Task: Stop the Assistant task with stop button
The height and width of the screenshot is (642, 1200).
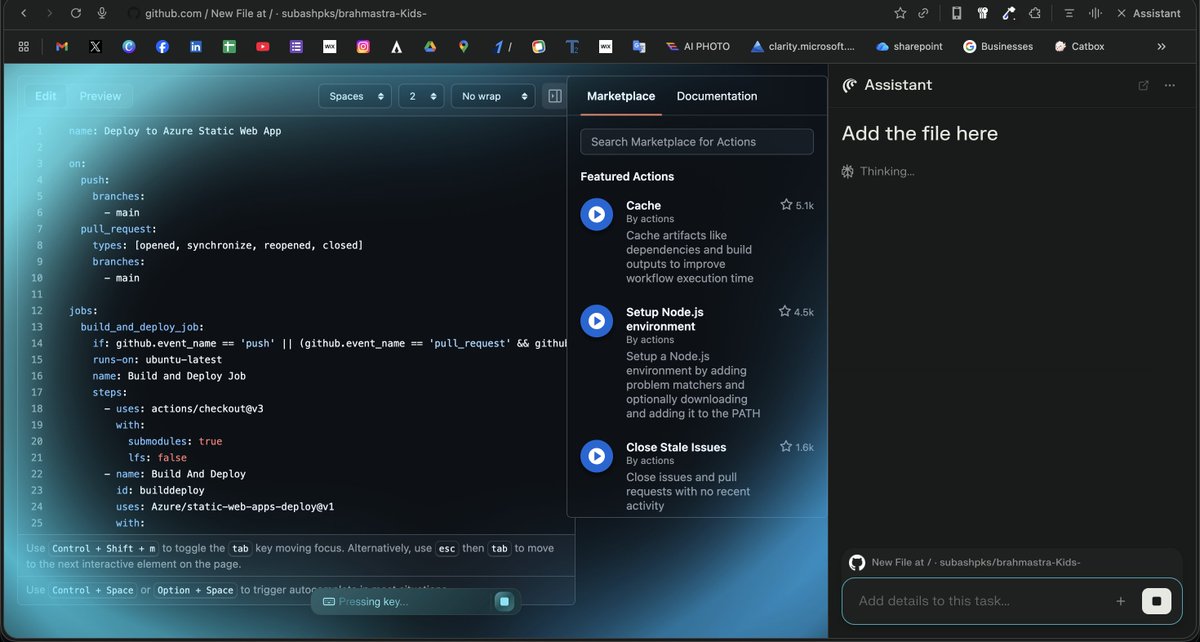Action: (1157, 601)
